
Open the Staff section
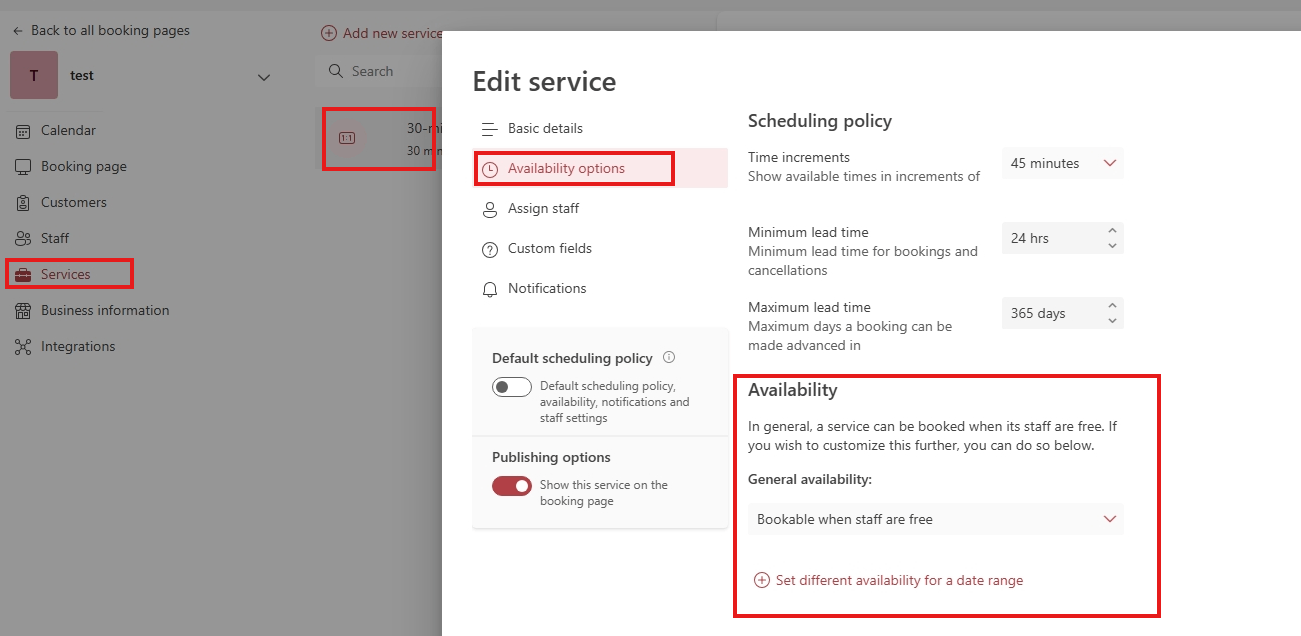(x=56, y=238)
